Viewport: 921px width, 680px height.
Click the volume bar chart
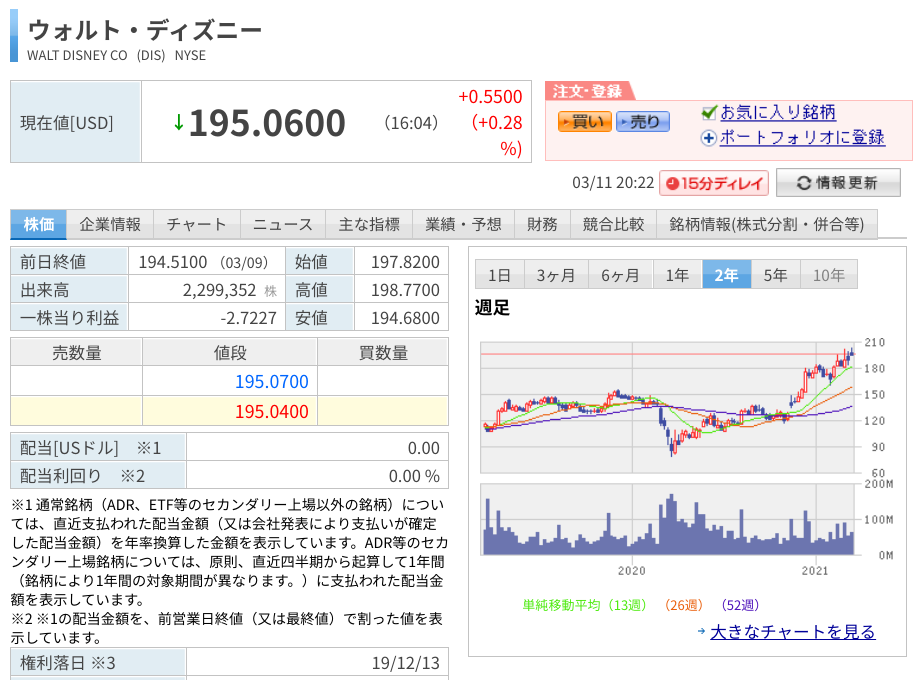pos(667,519)
